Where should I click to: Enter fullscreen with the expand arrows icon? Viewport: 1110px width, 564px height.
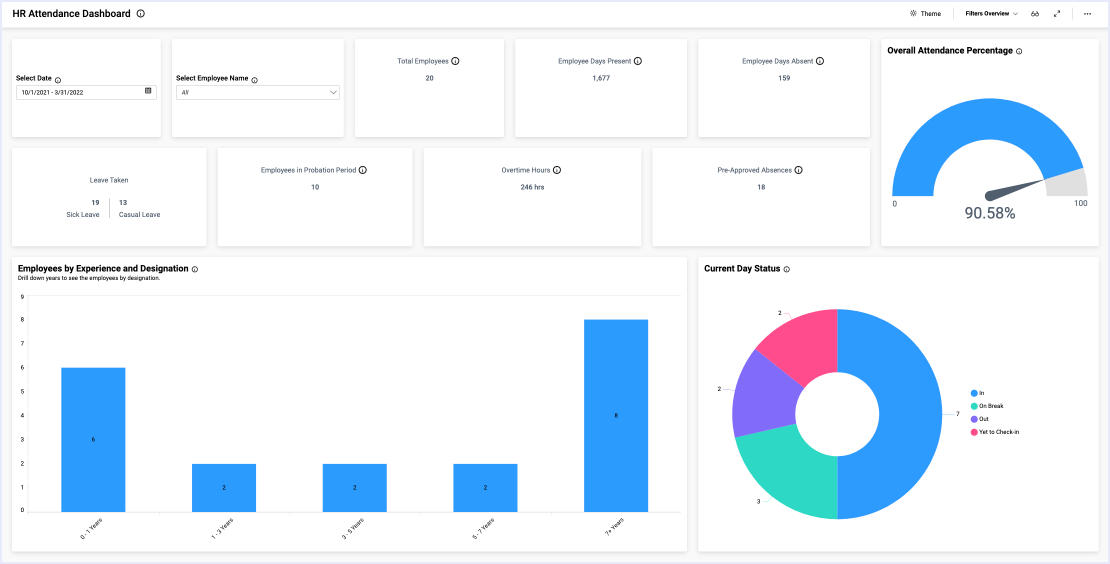pos(1057,14)
